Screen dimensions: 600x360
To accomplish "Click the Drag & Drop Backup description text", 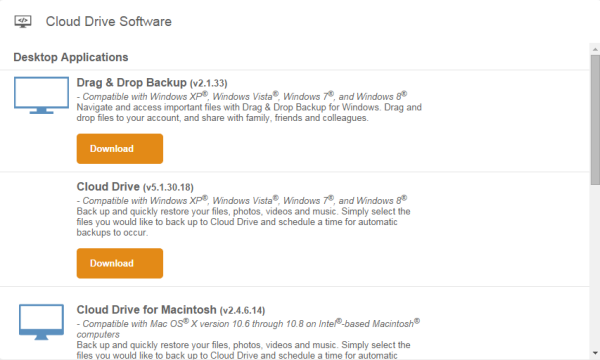I will point(249,112).
